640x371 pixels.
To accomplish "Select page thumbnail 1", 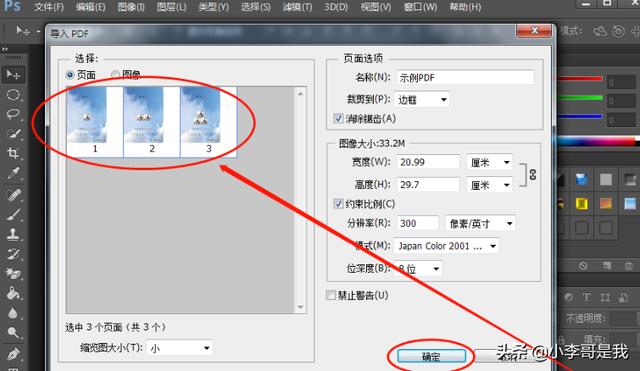I will 95,122.
